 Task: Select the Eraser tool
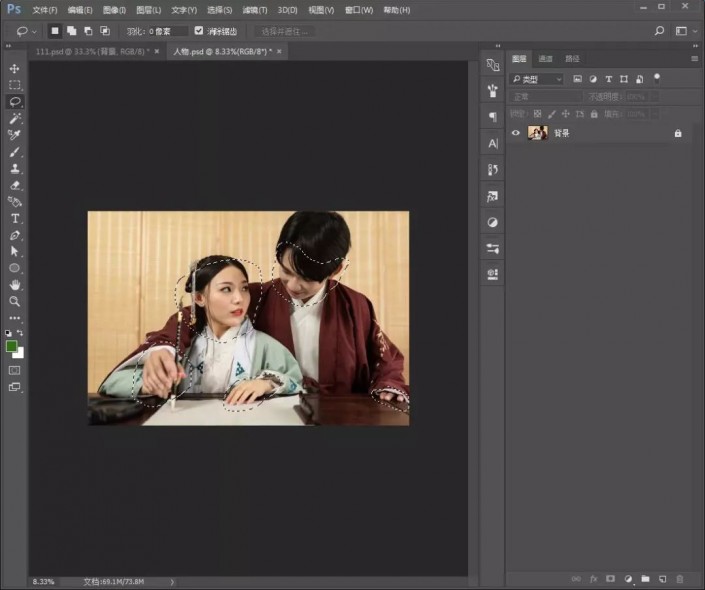[14, 185]
